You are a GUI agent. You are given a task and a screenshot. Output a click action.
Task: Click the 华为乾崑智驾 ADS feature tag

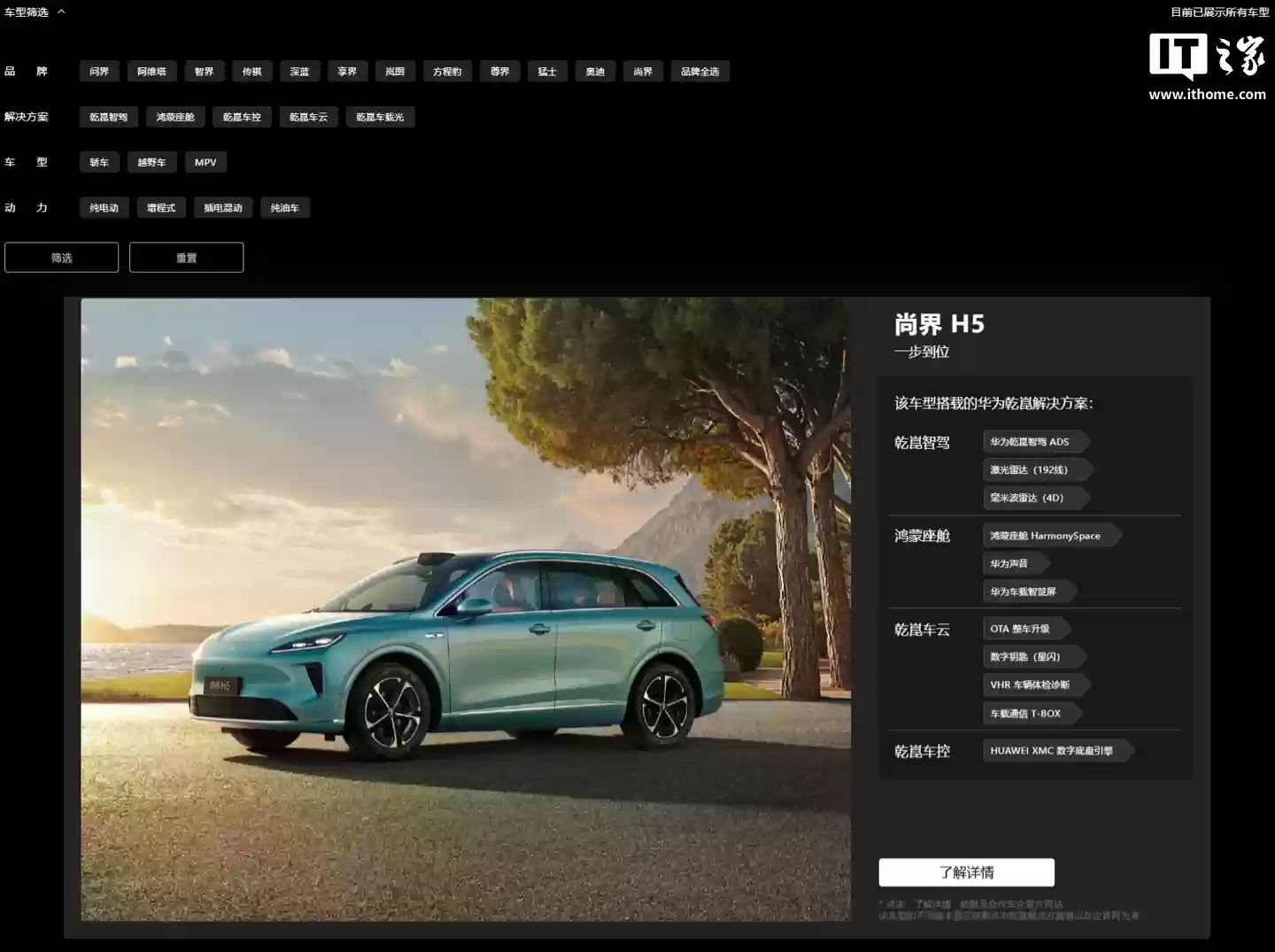(x=1031, y=442)
